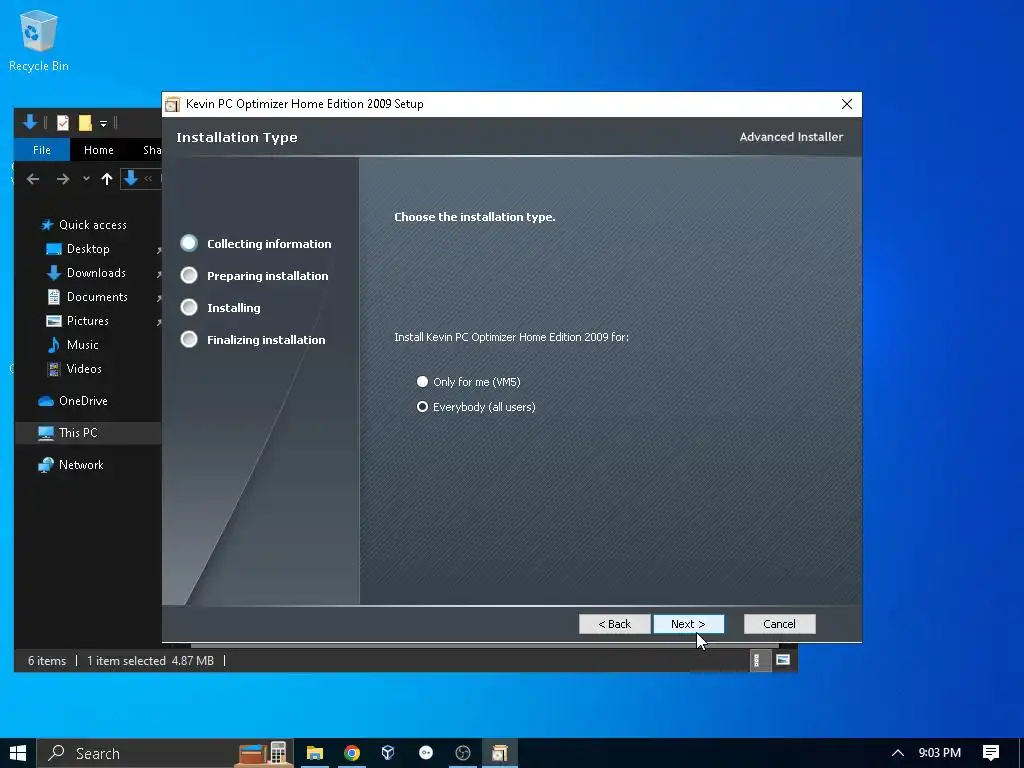Open the Home tab in File Explorer
This screenshot has width=1024, height=768.
click(x=99, y=150)
